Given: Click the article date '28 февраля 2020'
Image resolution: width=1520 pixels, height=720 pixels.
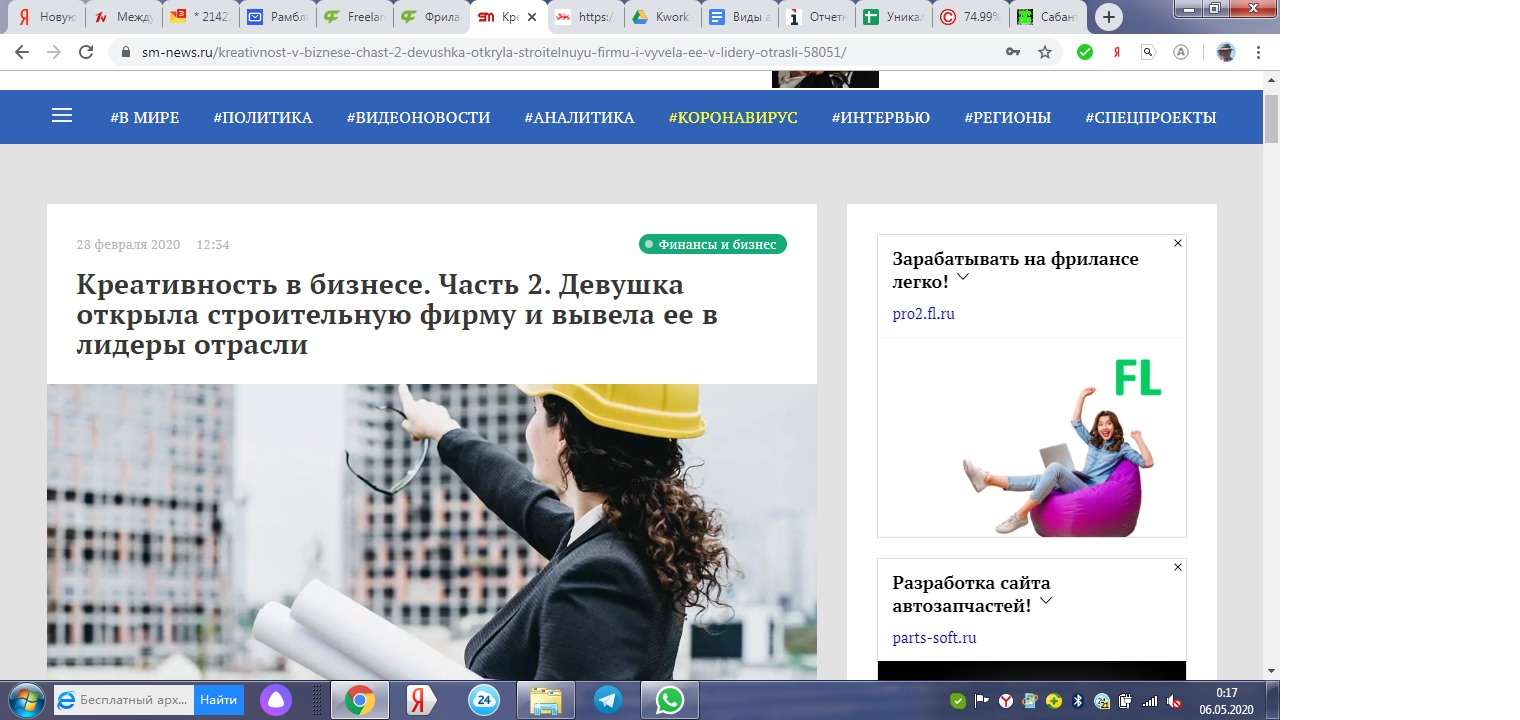Looking at the screenshot, I should (128, 245).
